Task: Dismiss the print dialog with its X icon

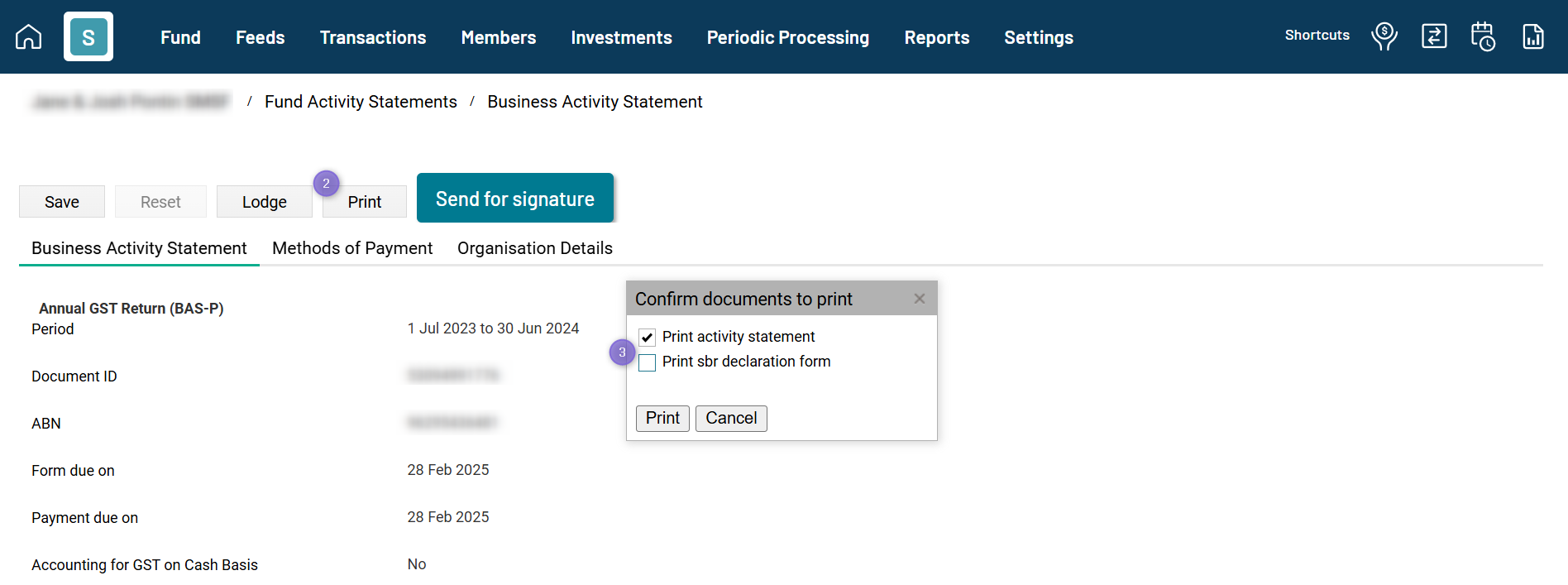Action: point(919,299)
